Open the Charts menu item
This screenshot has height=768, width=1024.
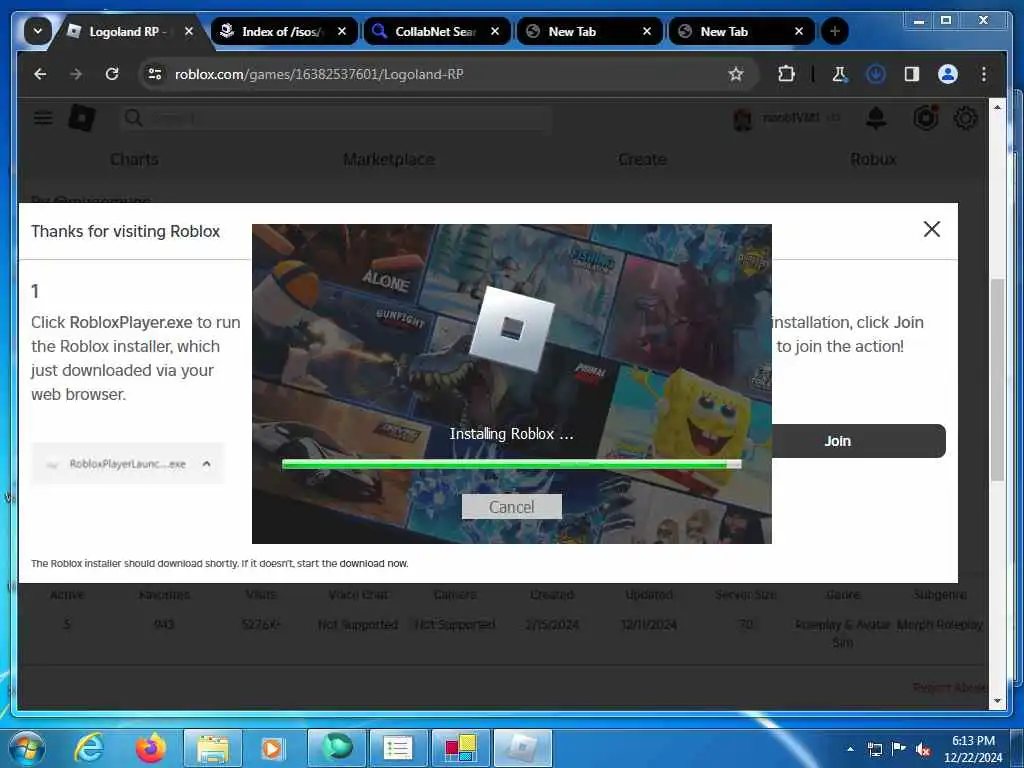pyautogui.click(x=135, y=159)
